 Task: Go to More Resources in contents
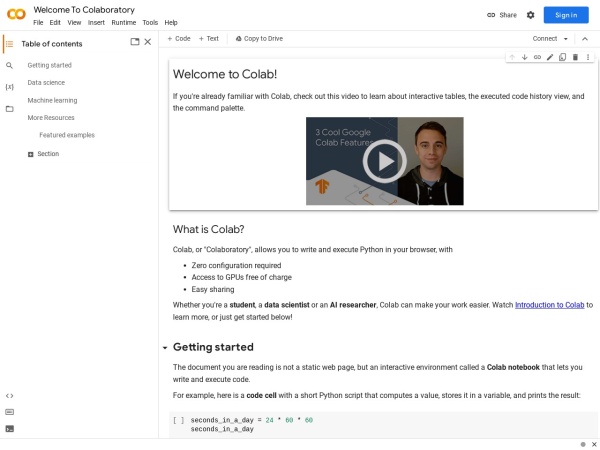51,118
